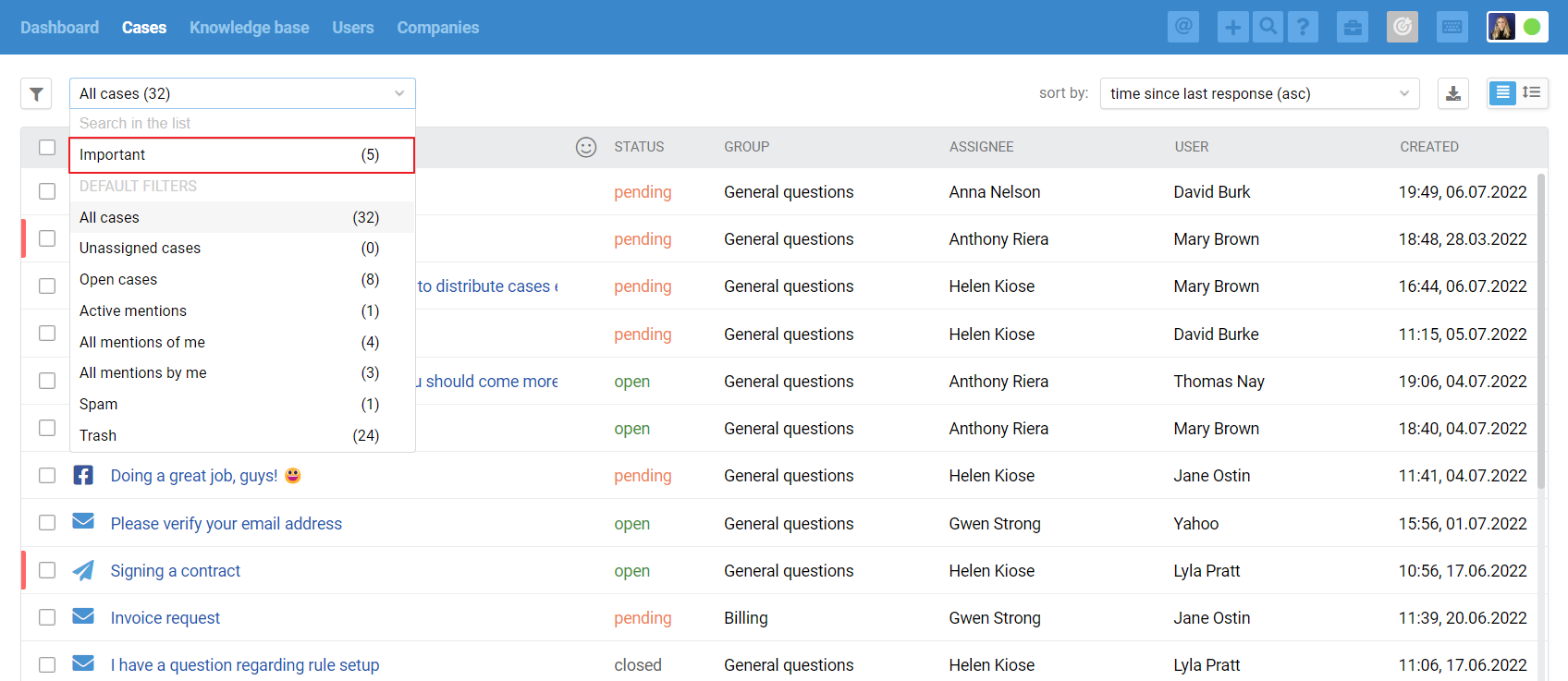Select the 'All mentions of me' filter
Screen dimensions: 1568x681
click(242, 342)
